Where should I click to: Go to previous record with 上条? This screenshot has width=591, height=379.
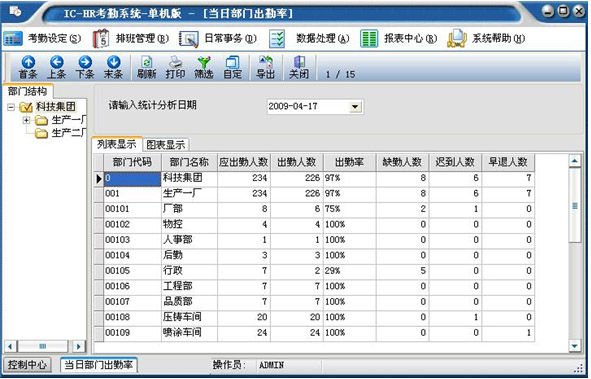(x=57, y=67)
